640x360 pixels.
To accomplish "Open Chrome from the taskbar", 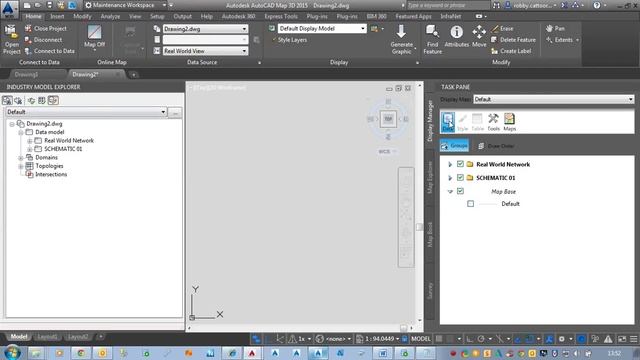I will 81,353.
